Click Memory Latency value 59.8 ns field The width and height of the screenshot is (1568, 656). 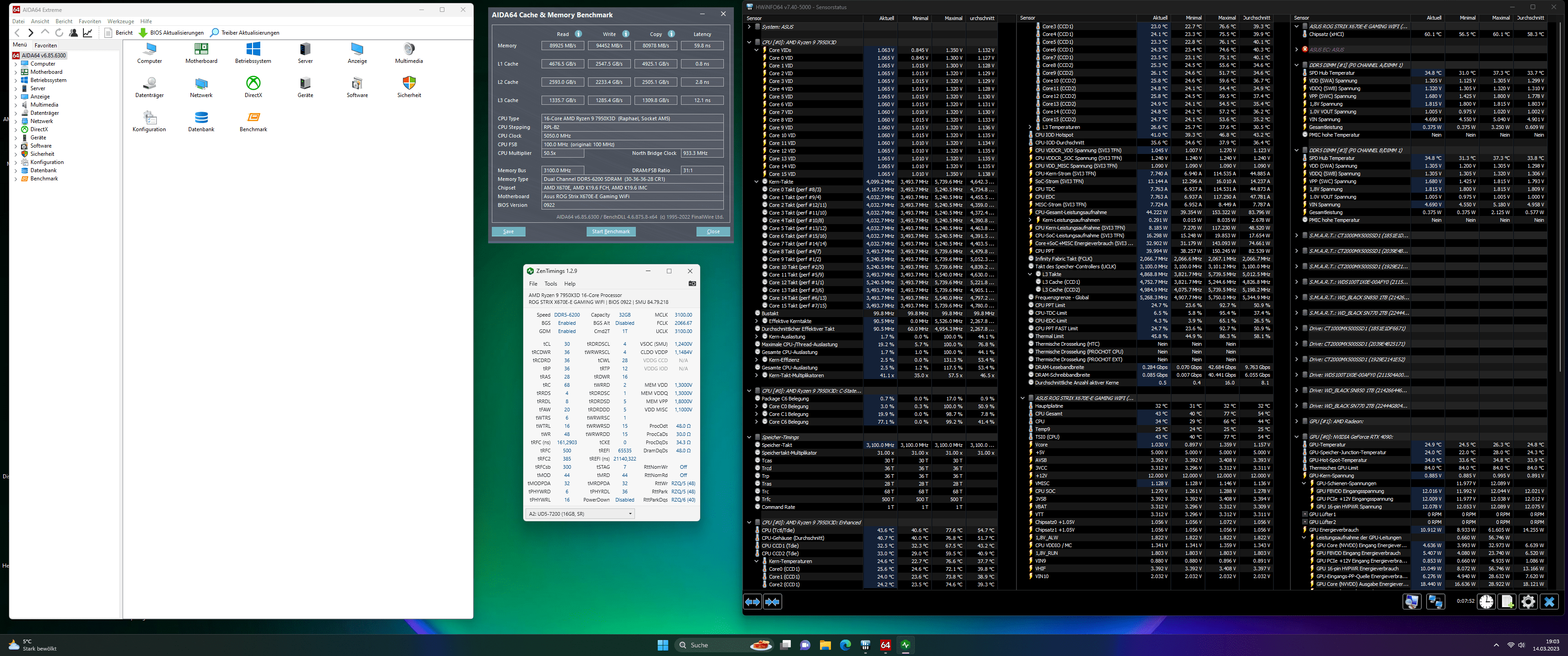[702, 46]
